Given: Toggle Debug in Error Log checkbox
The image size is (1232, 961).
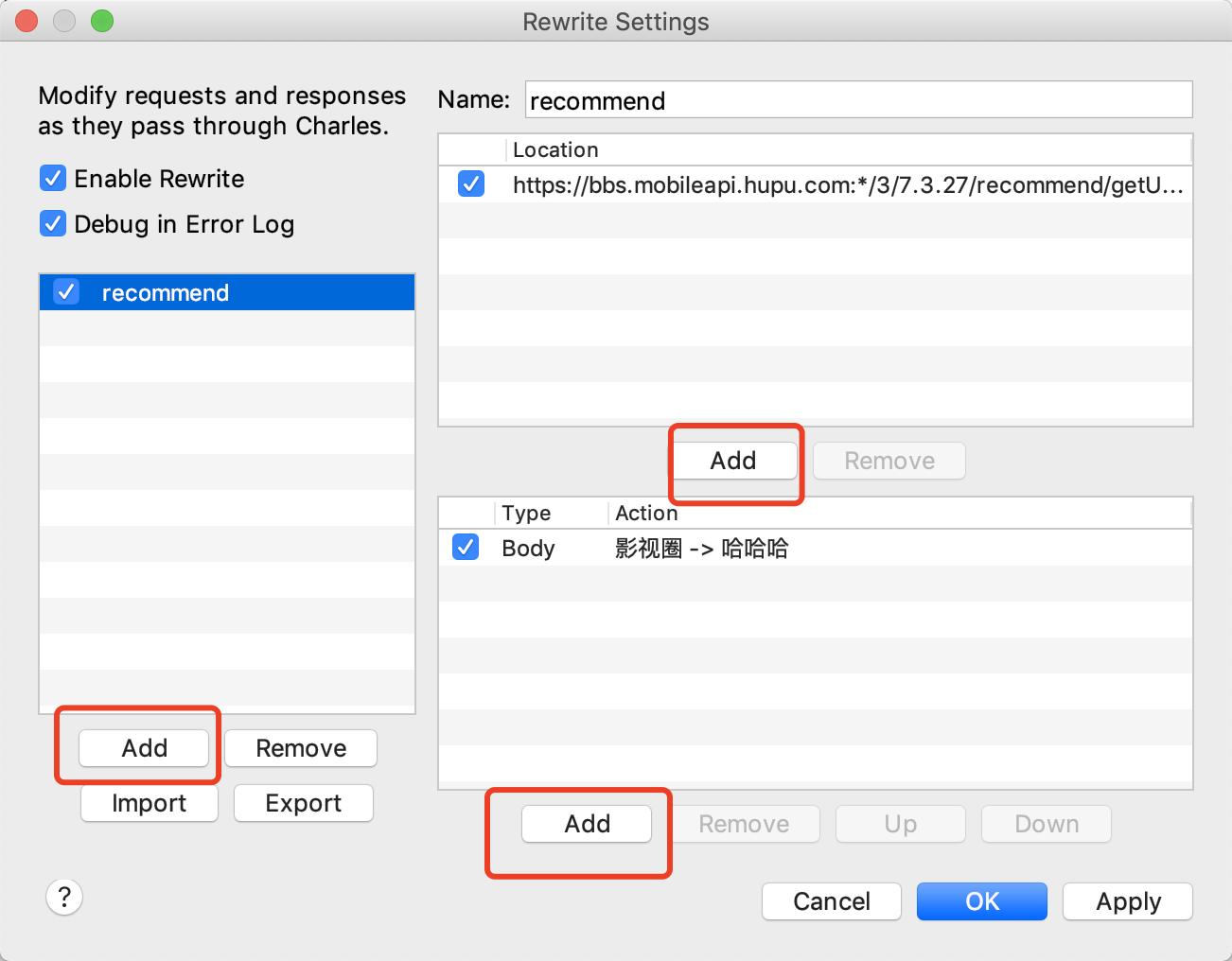Looking at the screenshot, I should [x=53, y=224].
